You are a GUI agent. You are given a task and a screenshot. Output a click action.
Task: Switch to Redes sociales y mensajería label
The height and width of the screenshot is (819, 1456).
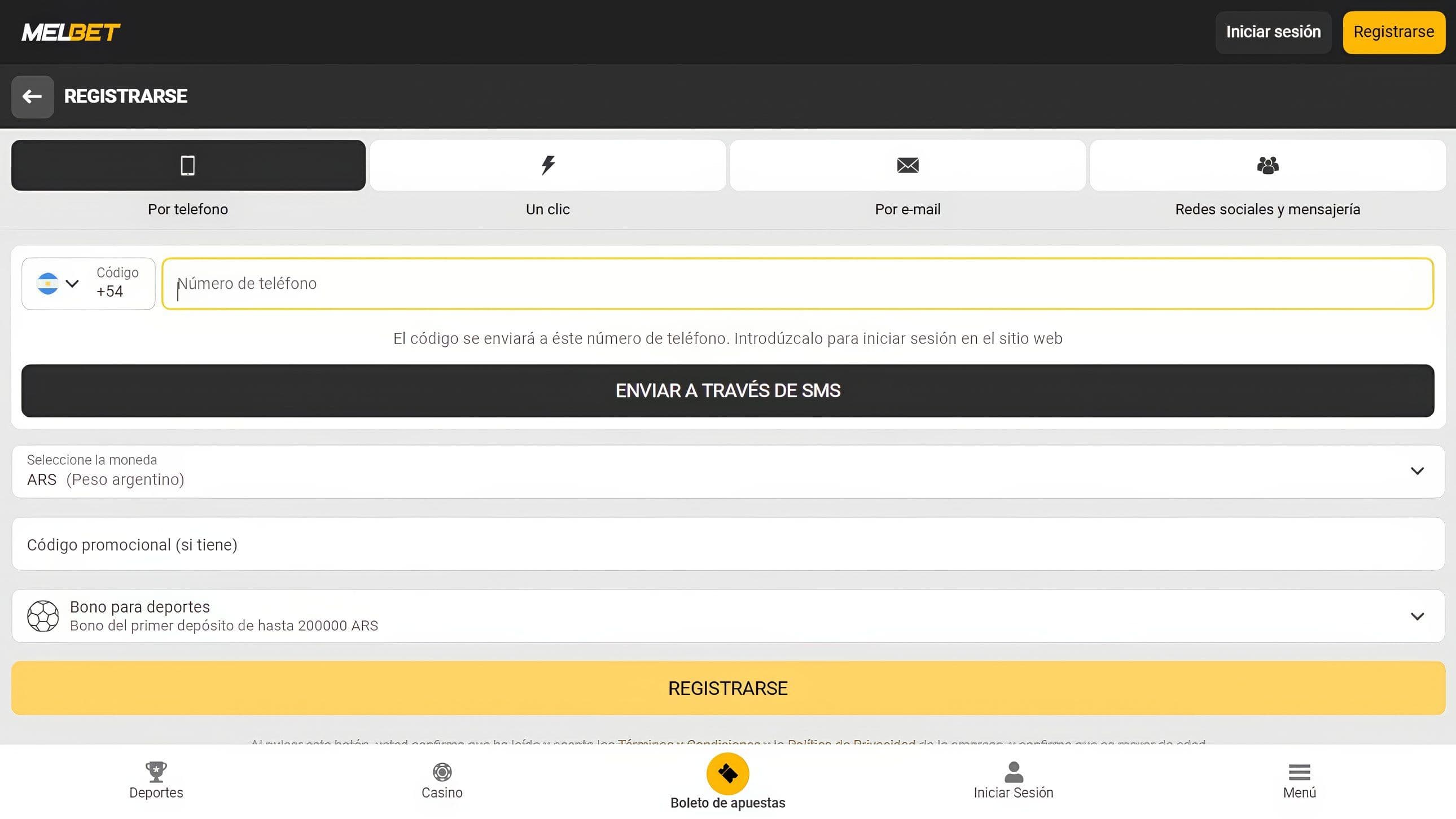pos(1267,210)
